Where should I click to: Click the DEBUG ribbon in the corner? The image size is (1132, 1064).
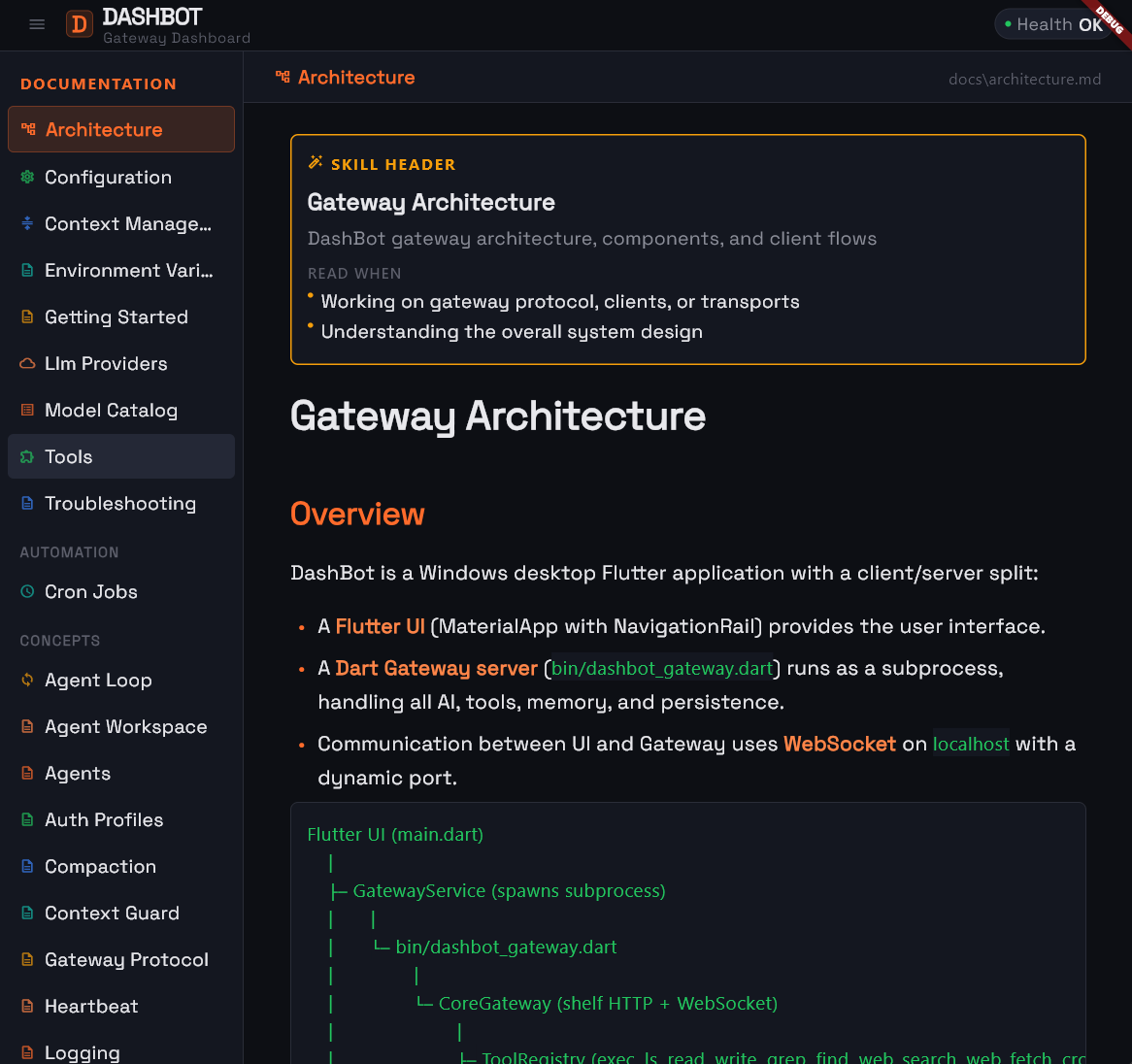coord(1110,22)
